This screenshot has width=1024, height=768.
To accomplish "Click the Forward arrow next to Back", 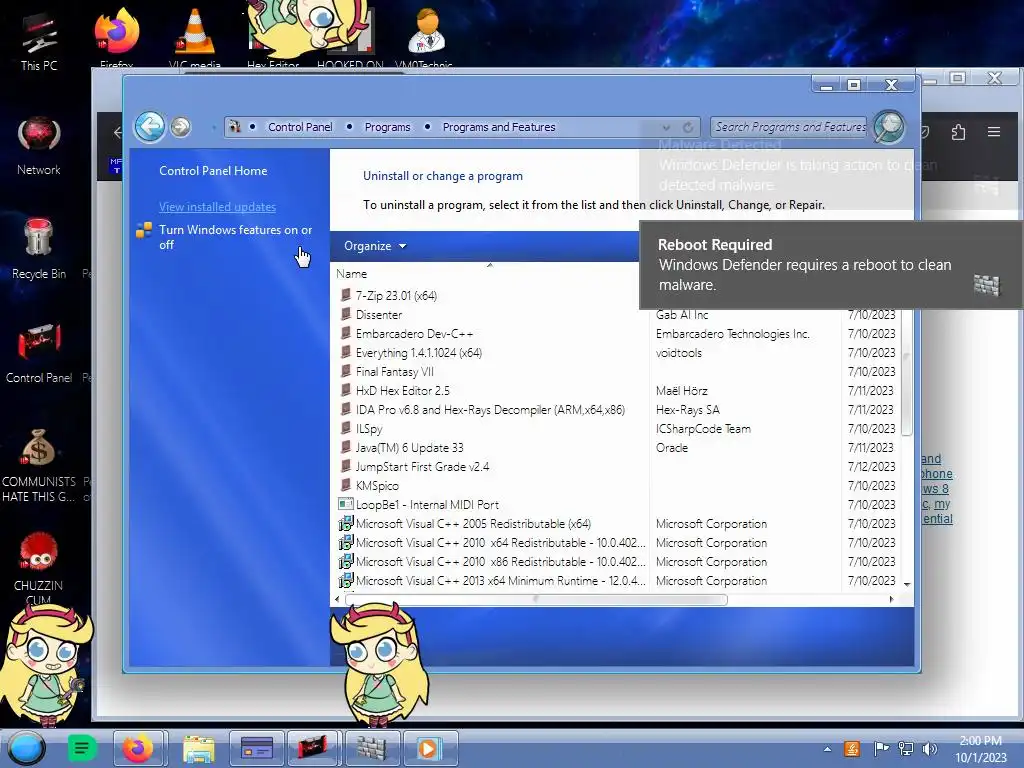I will tap(180, 127).
